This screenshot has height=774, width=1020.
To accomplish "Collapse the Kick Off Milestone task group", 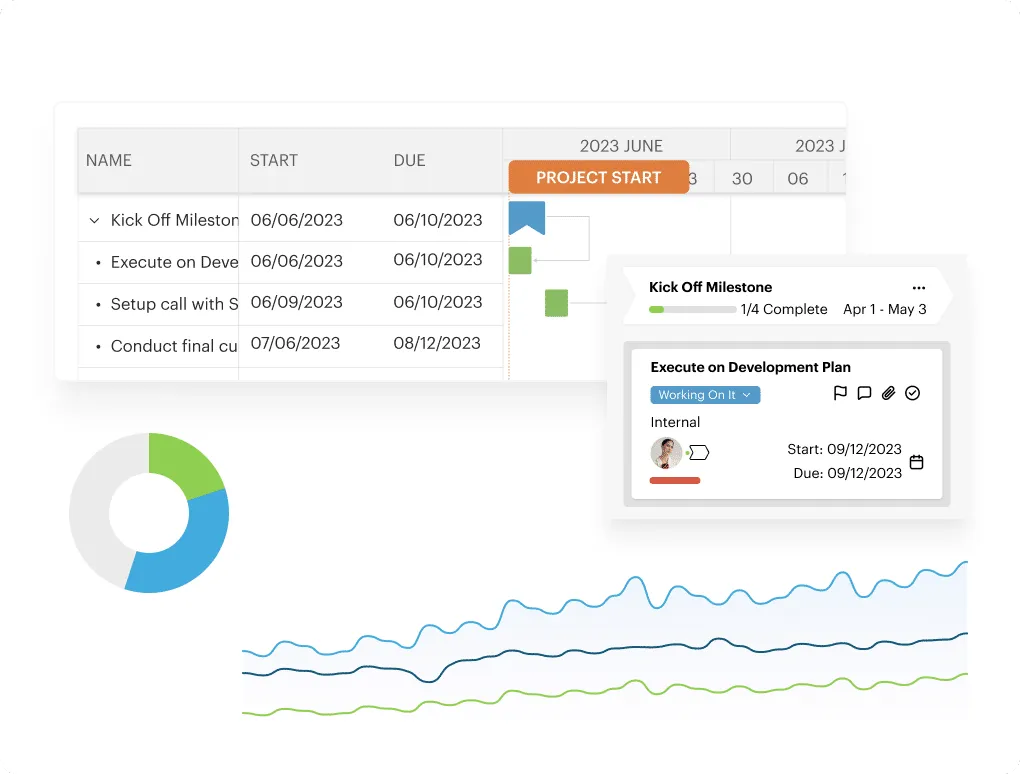I will pos(95,219).
